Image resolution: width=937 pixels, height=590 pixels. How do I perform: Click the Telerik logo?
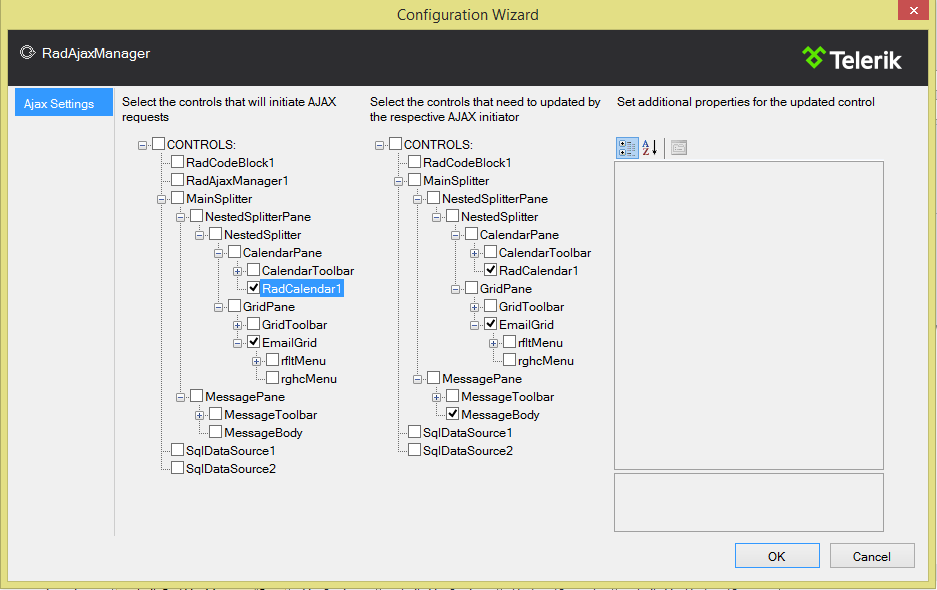click(x=852, y=59)
